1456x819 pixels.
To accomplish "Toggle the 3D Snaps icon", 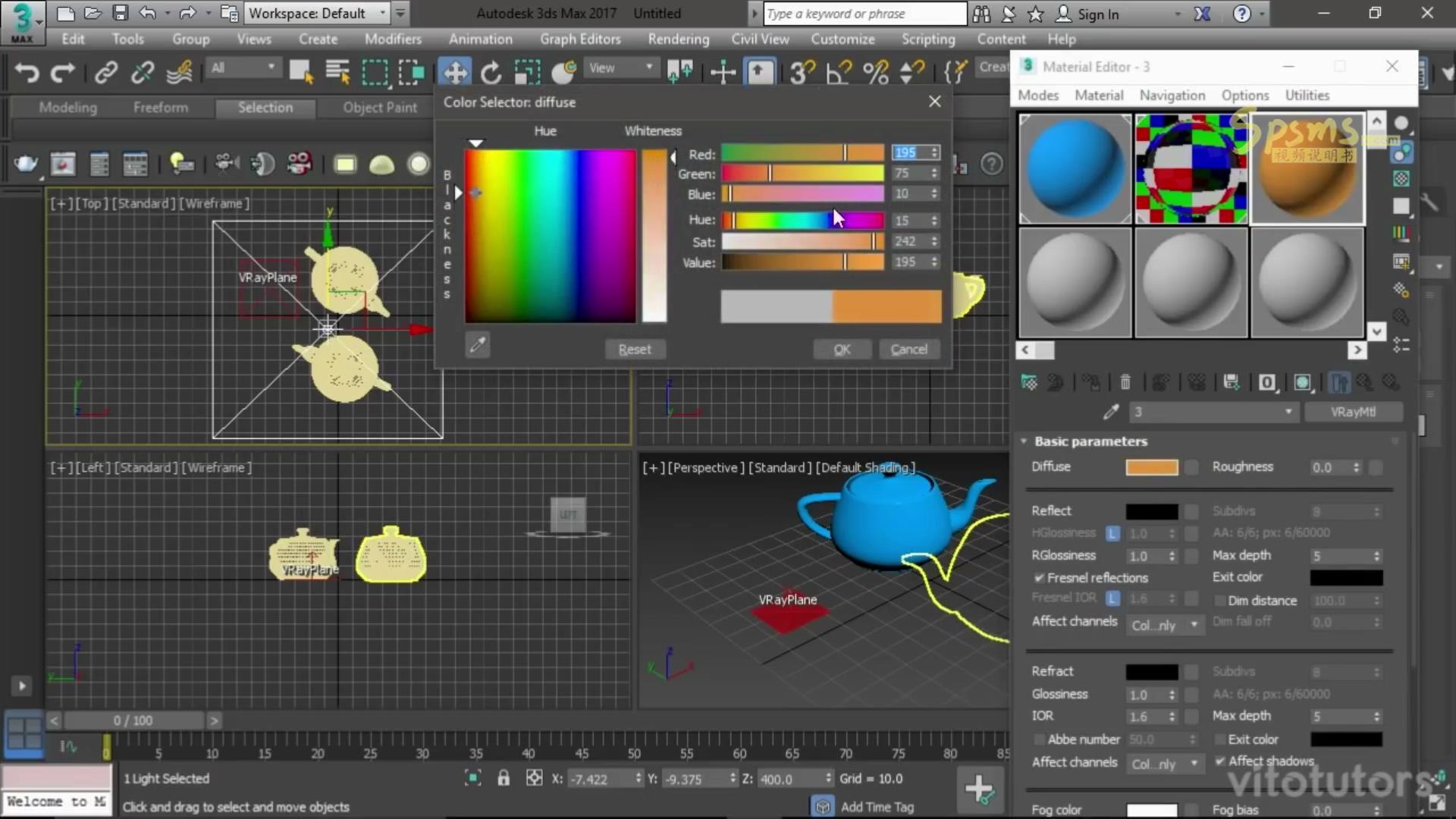I will pos(802,72).
